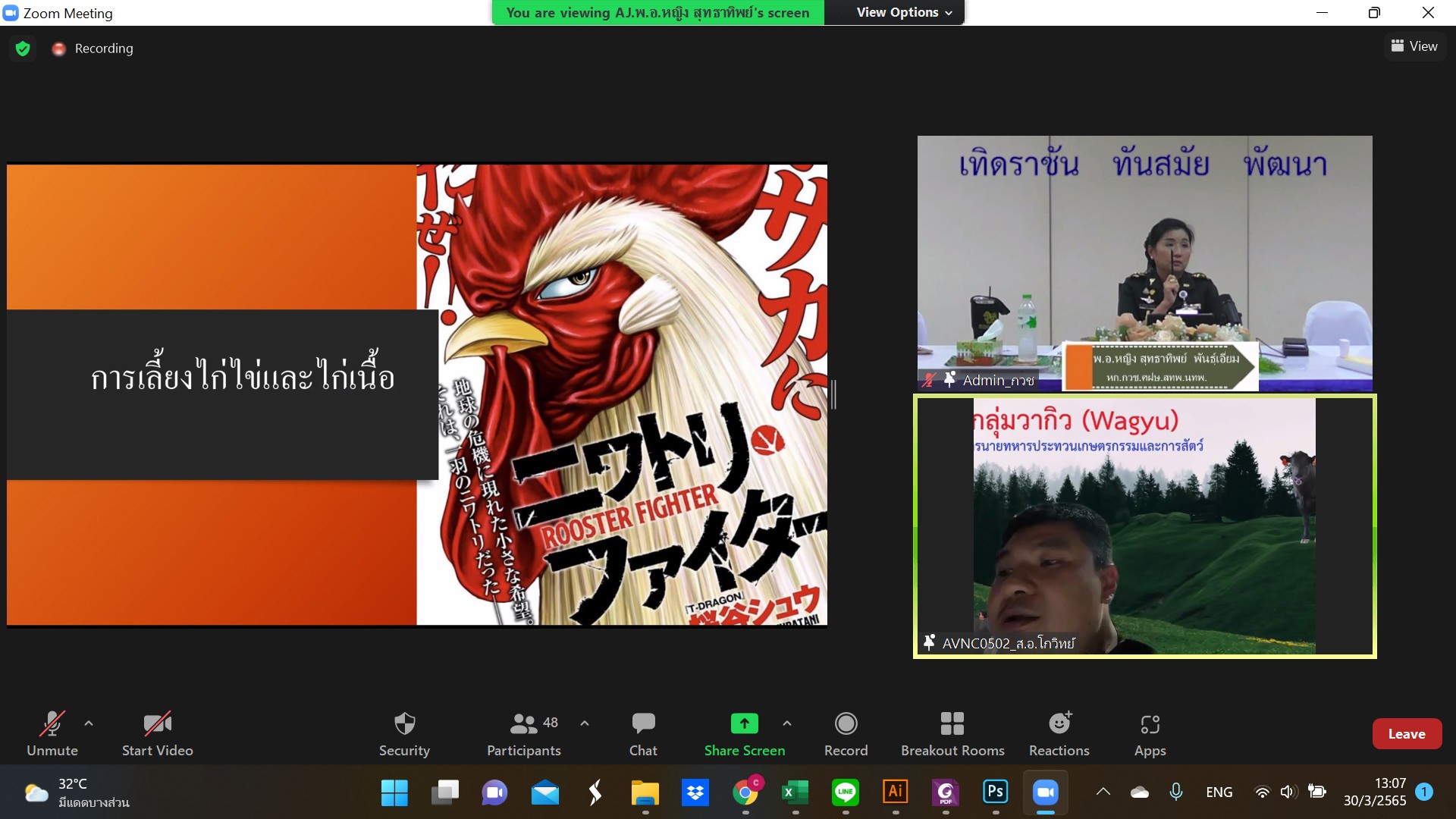Switch to Photoshop in taskbar

coord(996,792)
